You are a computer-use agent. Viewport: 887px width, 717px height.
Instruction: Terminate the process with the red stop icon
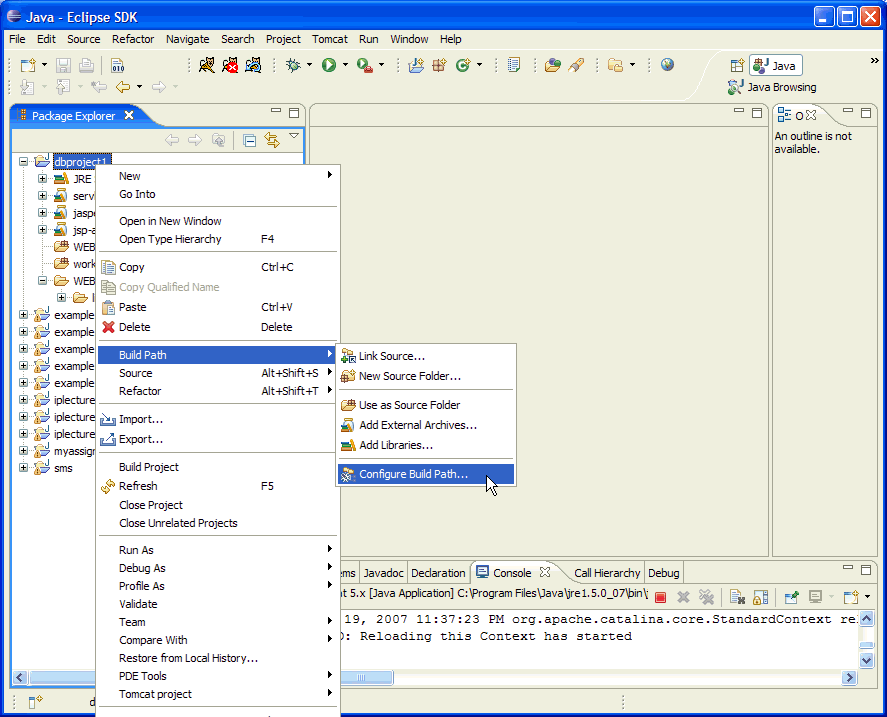(x=660, y=597)
